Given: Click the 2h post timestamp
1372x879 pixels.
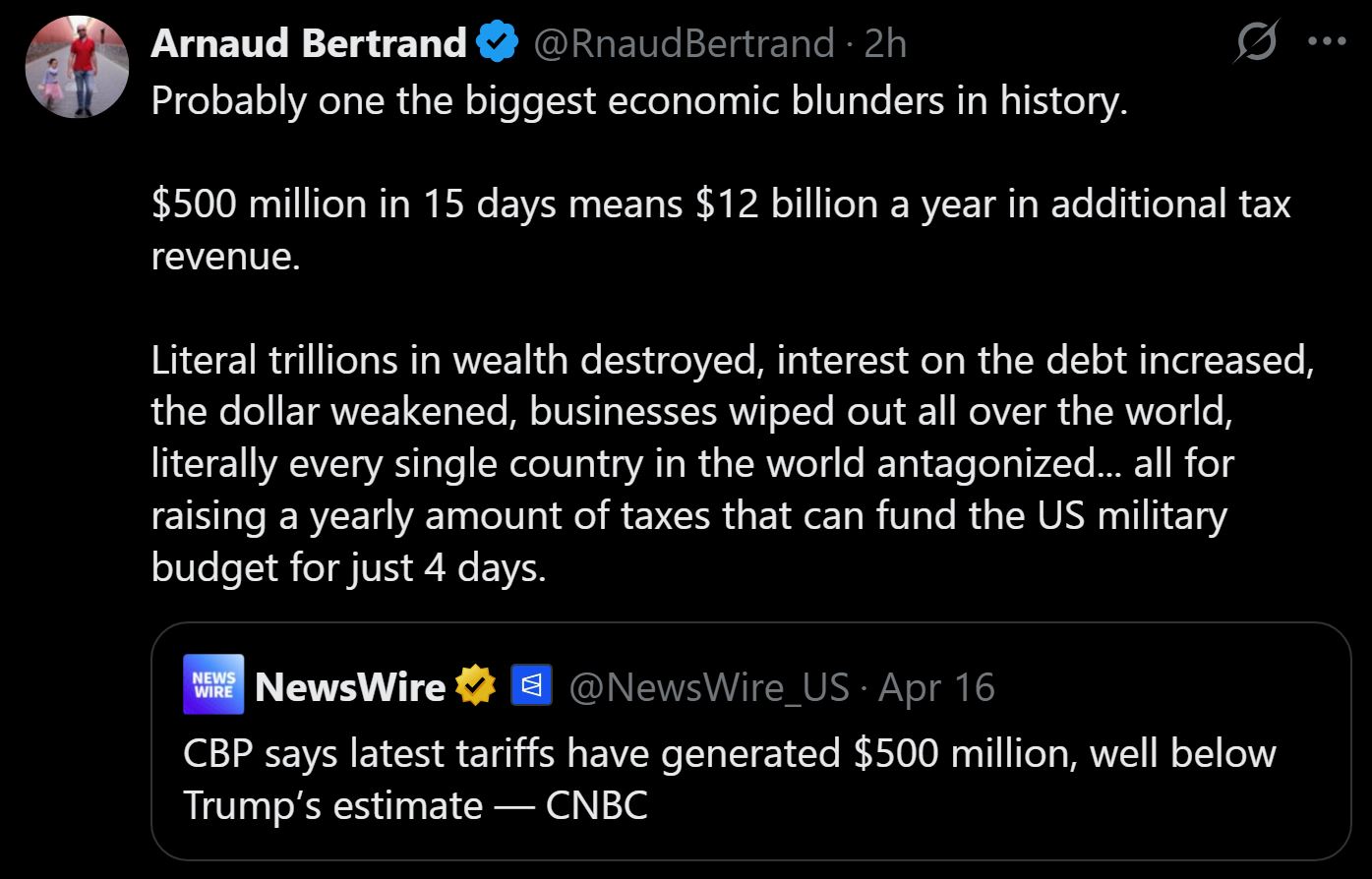Looking at the screenshot, I should pos(885,42).
